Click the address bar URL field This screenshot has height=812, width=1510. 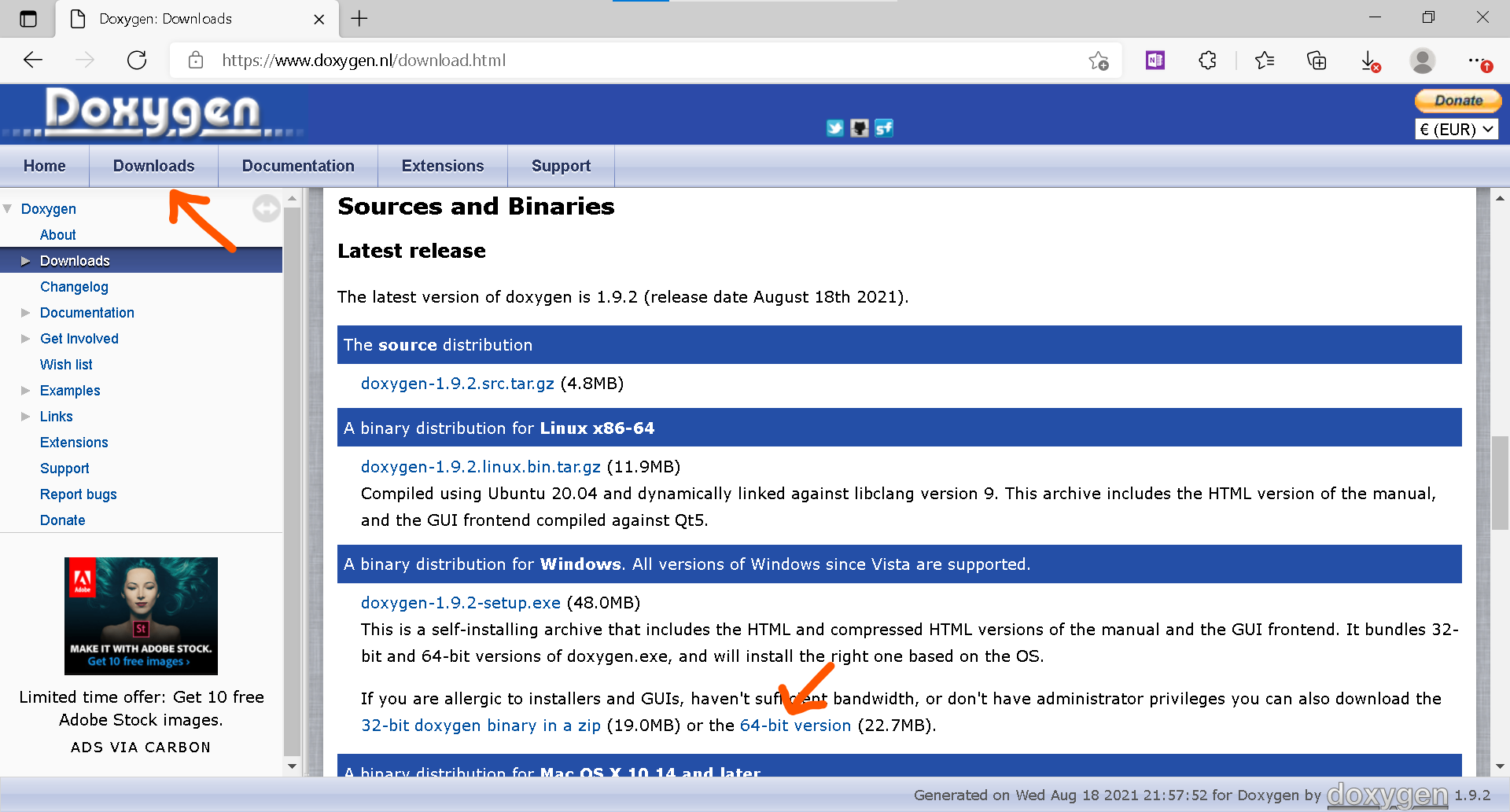point(645,61)
